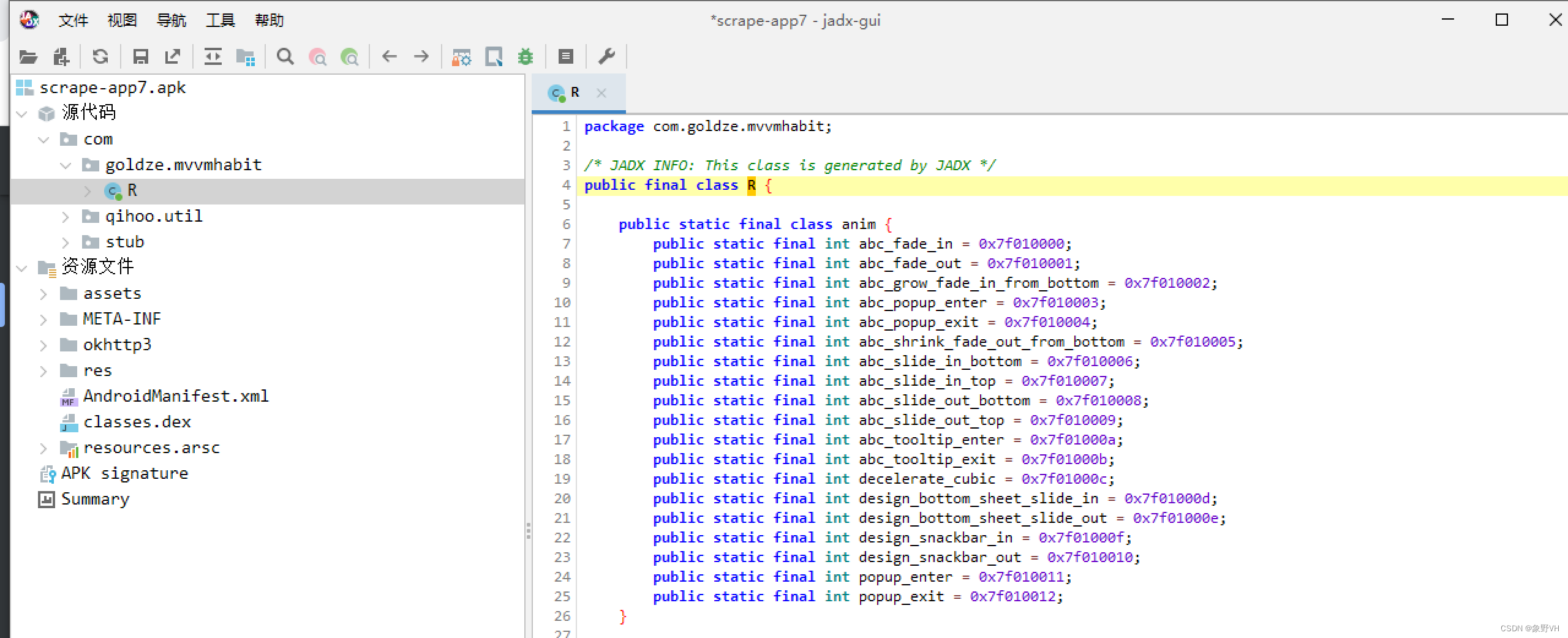Image resolution: width=1568 pixels, height=638 pixels.
Task: Click abc_fade_in in line 7
Action: click(906, 244)
